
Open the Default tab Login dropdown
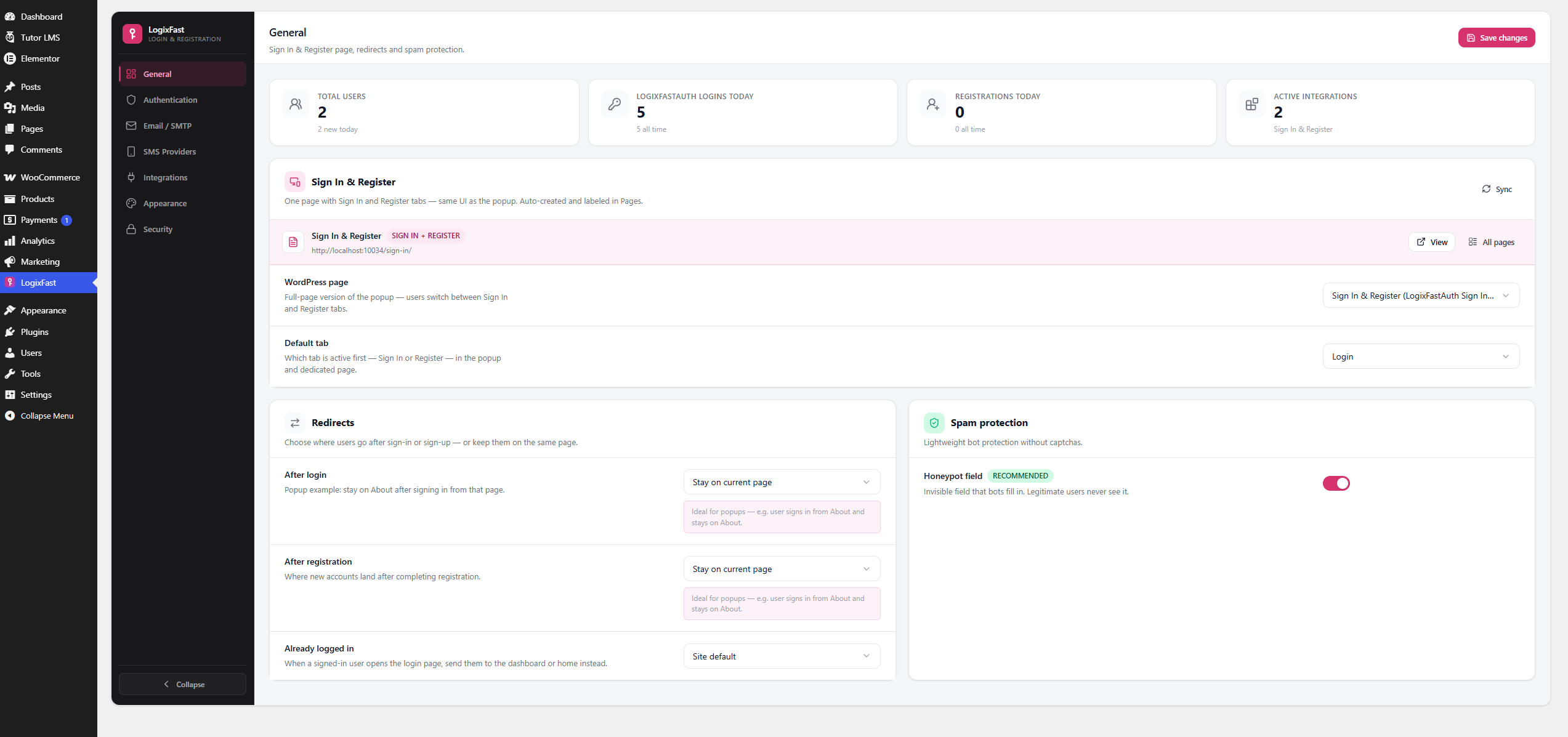click(x=1421, y=356)
